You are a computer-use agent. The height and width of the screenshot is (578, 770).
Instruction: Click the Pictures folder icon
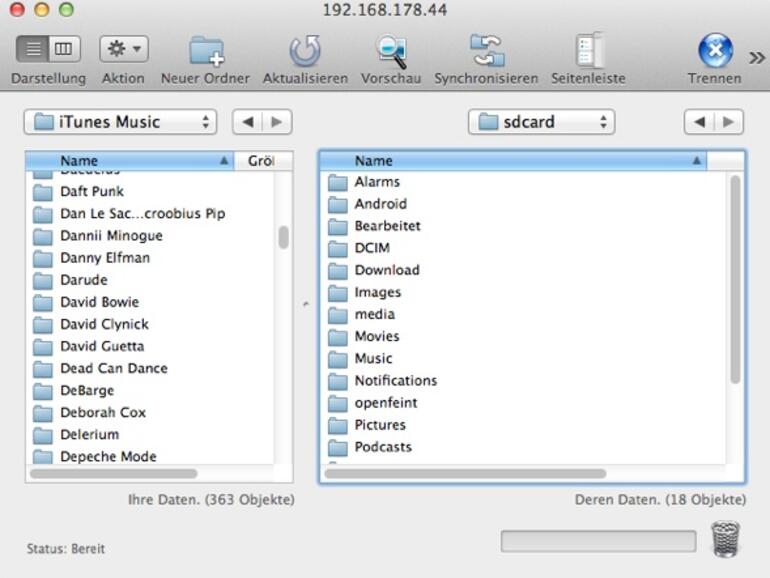338,426
